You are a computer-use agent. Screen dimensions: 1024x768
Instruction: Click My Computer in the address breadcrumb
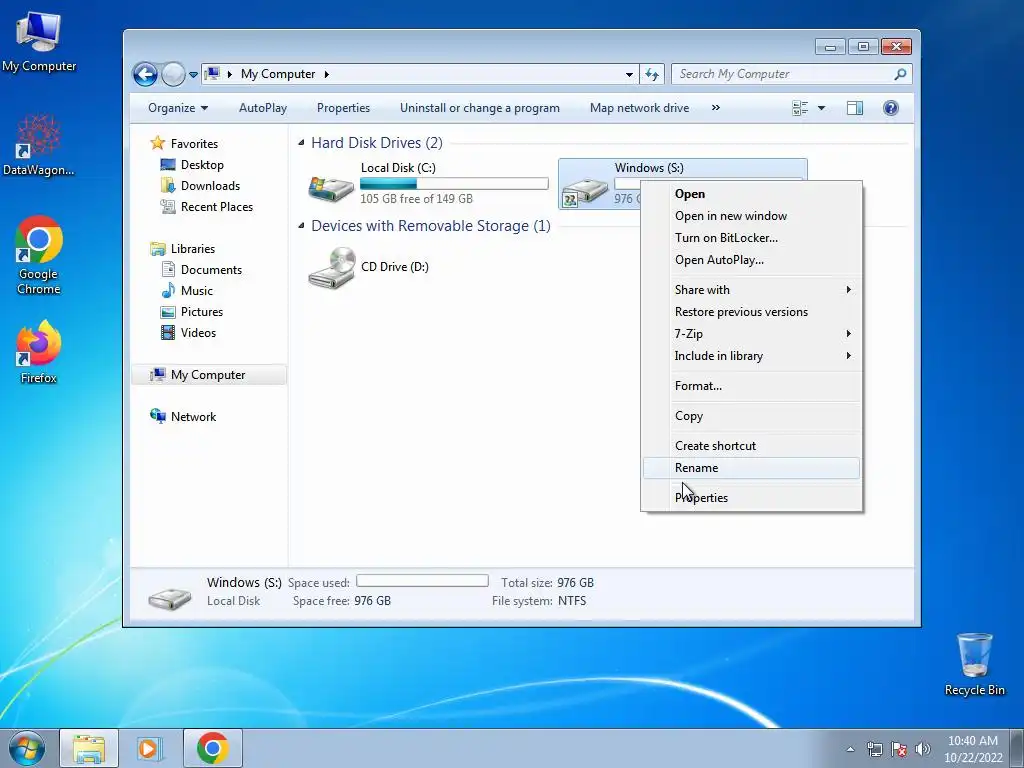click(278, 74)
